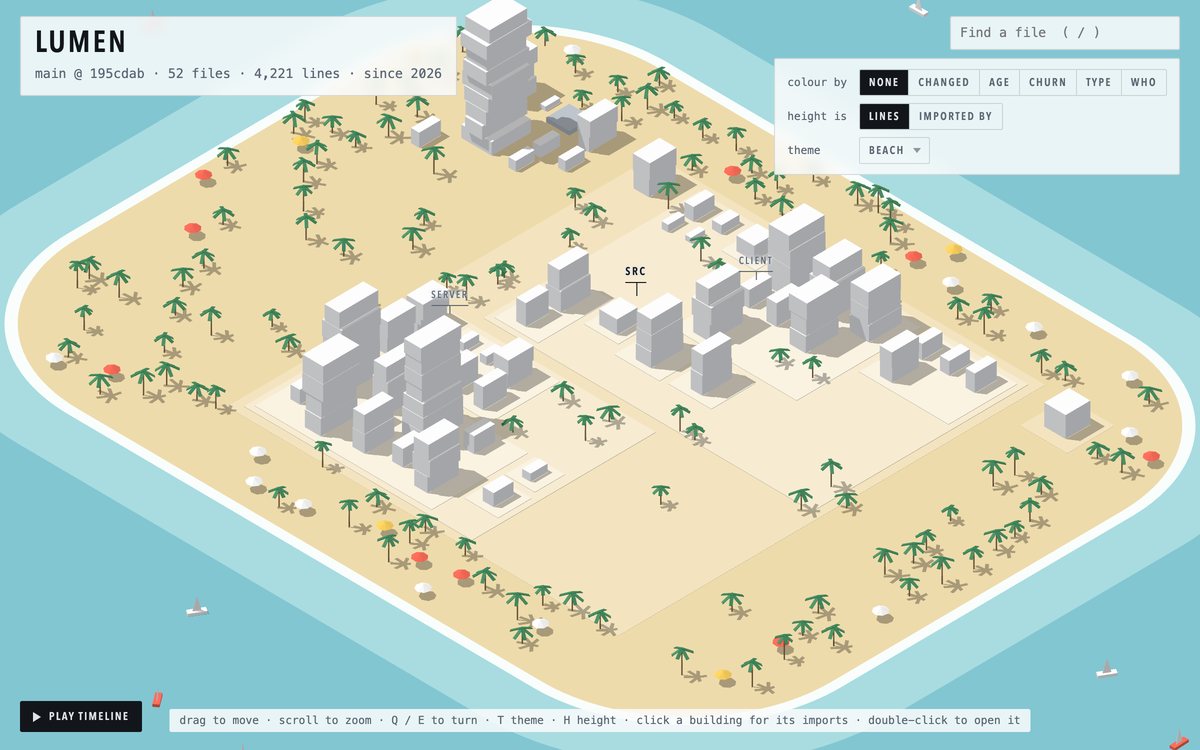
Task: Set height to LINES
Action: pos(884,116)
